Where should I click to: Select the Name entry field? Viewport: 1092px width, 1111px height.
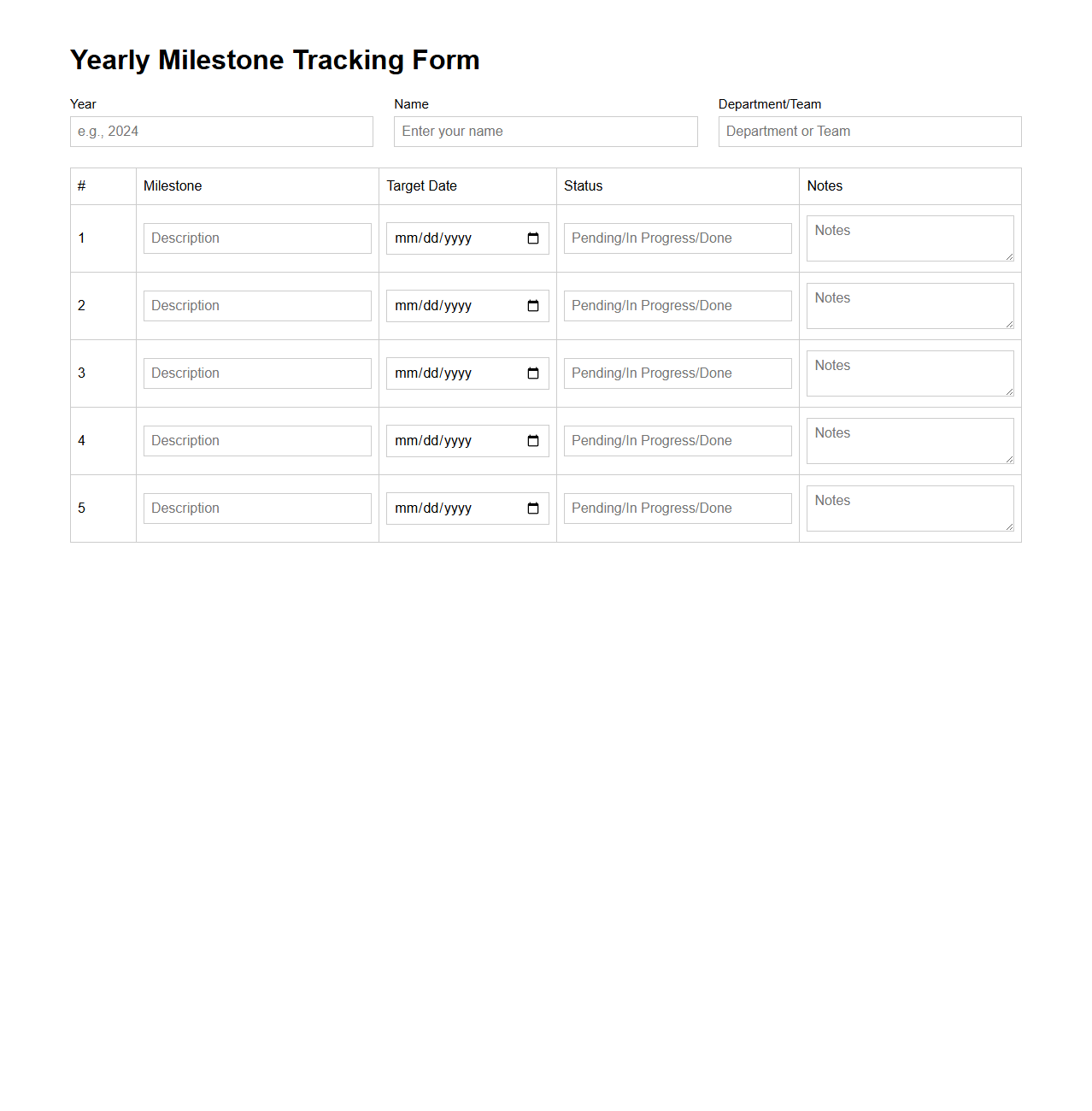pyautogui.click(x=545, y=132)
